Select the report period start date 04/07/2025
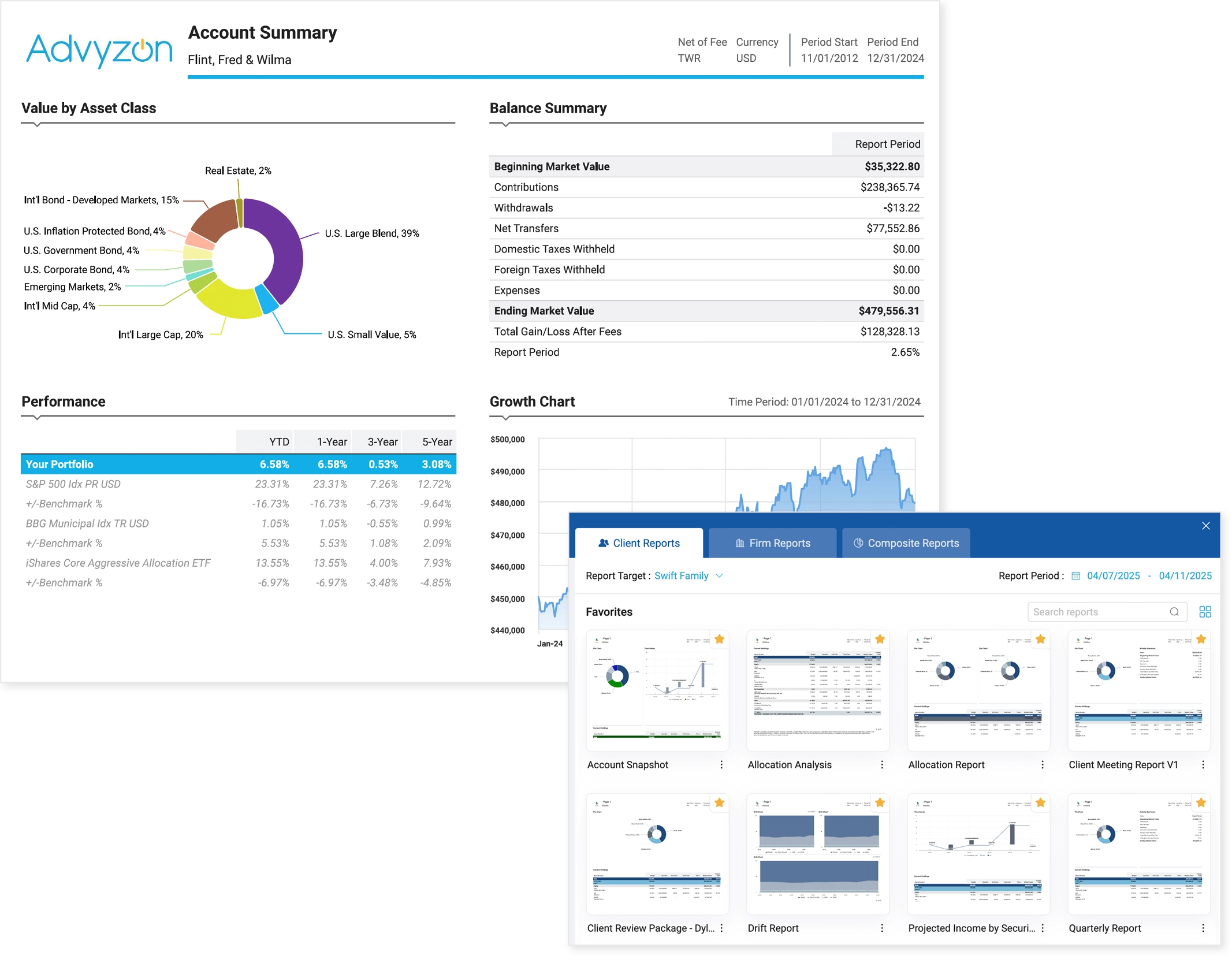The width and height of the screenshot is (1232, 963). tap(1113, 576)
